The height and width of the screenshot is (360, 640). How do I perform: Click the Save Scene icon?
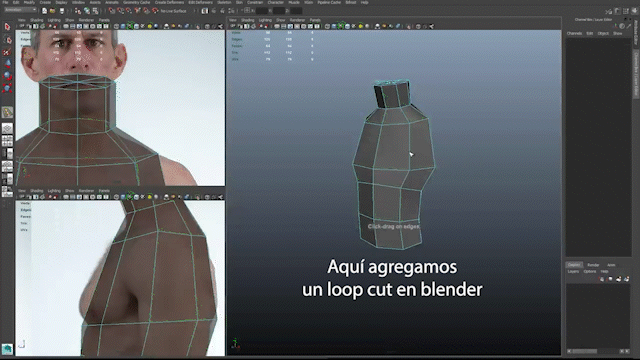62,11
